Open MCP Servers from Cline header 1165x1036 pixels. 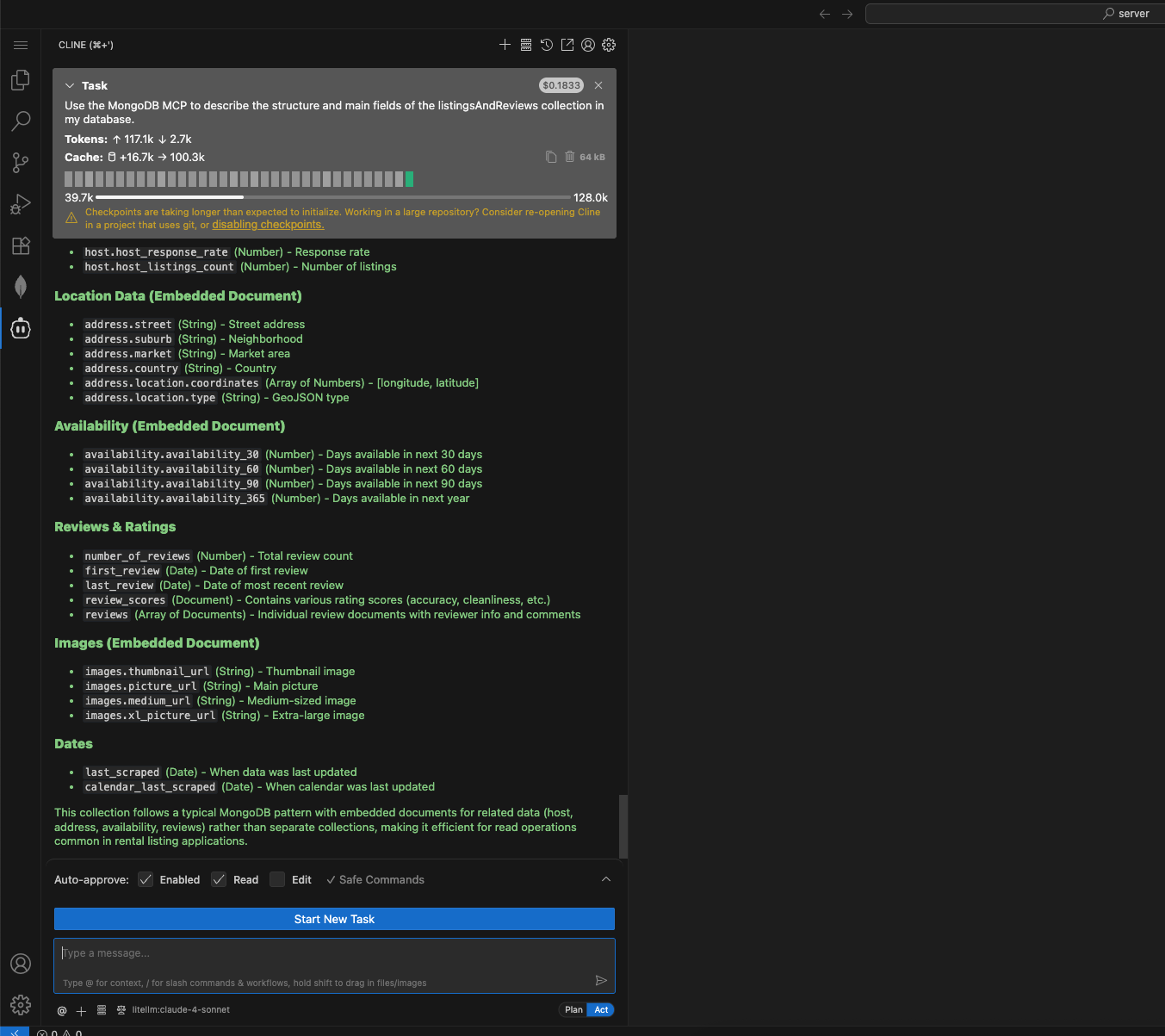click(525, 45)
